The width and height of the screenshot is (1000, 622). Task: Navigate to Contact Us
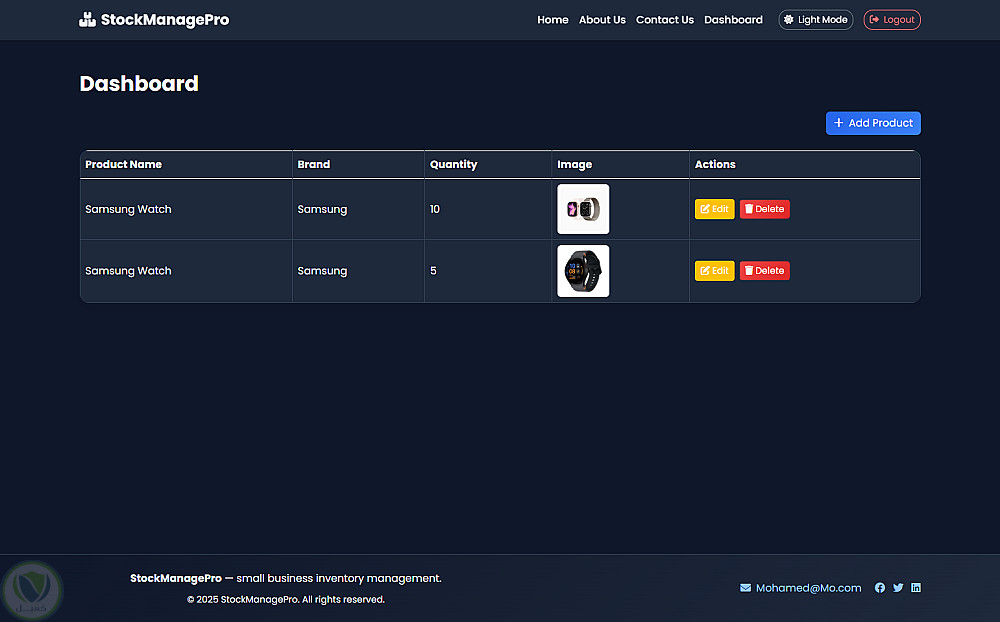coord(665,20)
